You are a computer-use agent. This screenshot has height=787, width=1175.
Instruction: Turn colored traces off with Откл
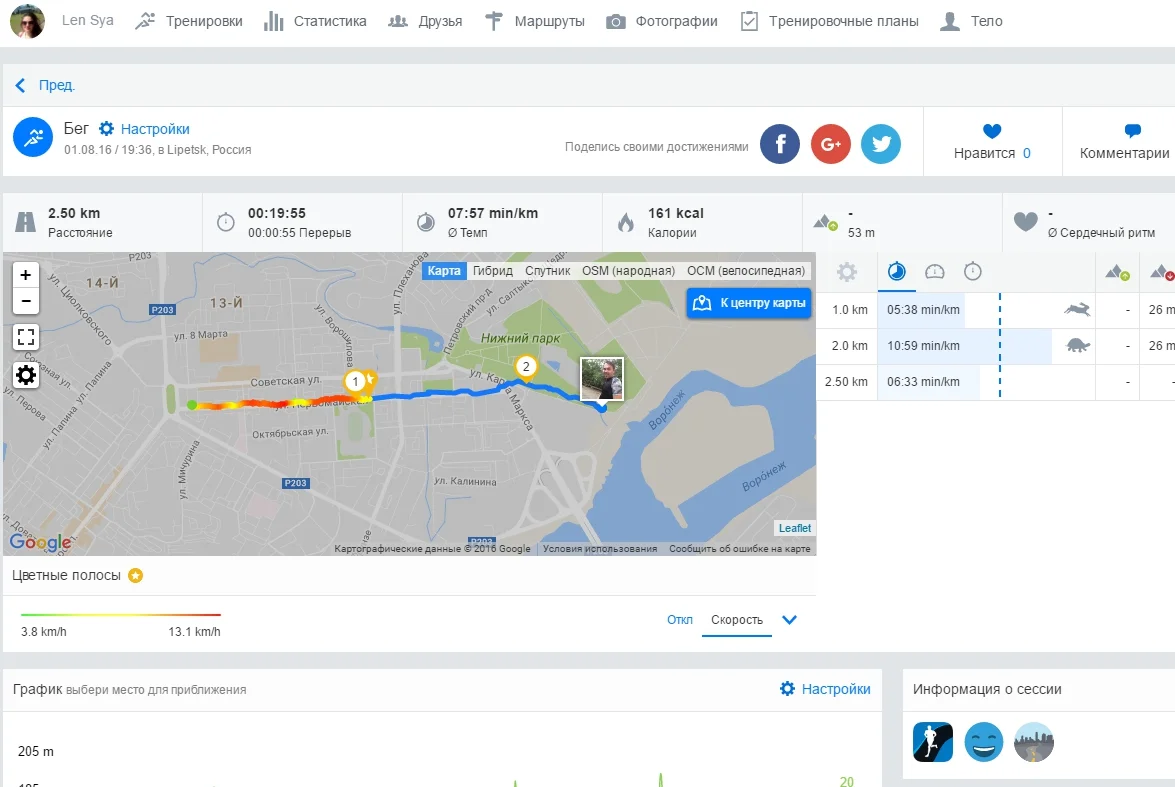680,620
